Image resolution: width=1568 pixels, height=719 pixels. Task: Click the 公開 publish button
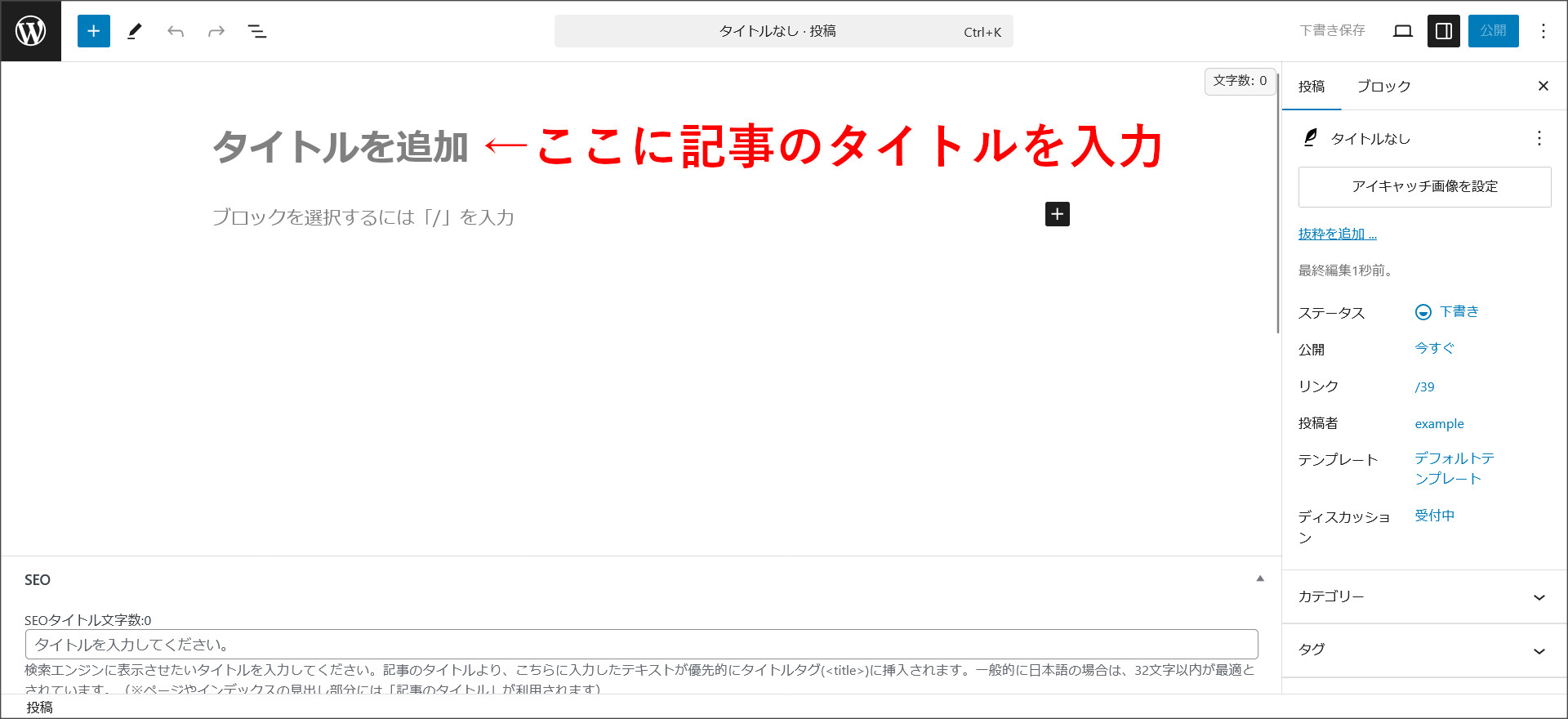point(1493,31)
